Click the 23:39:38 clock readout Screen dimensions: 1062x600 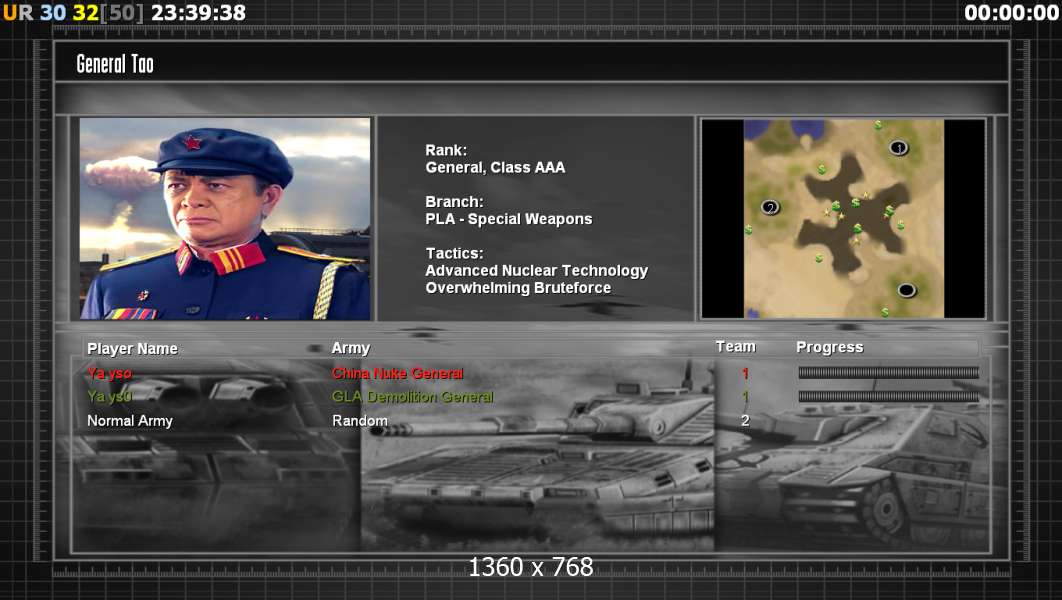click(x=198, y=12)
